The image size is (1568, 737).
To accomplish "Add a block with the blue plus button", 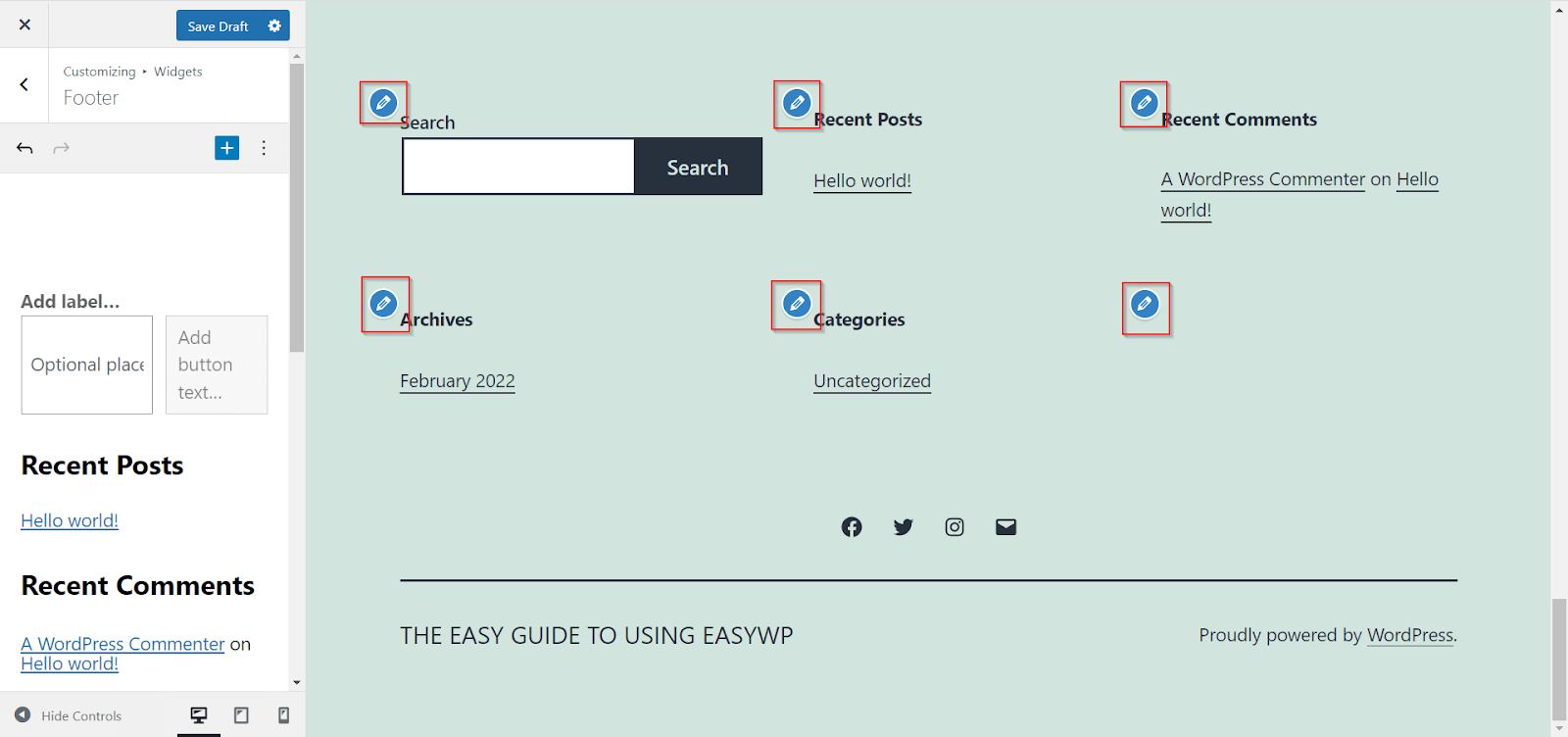I will coord(226,148).
